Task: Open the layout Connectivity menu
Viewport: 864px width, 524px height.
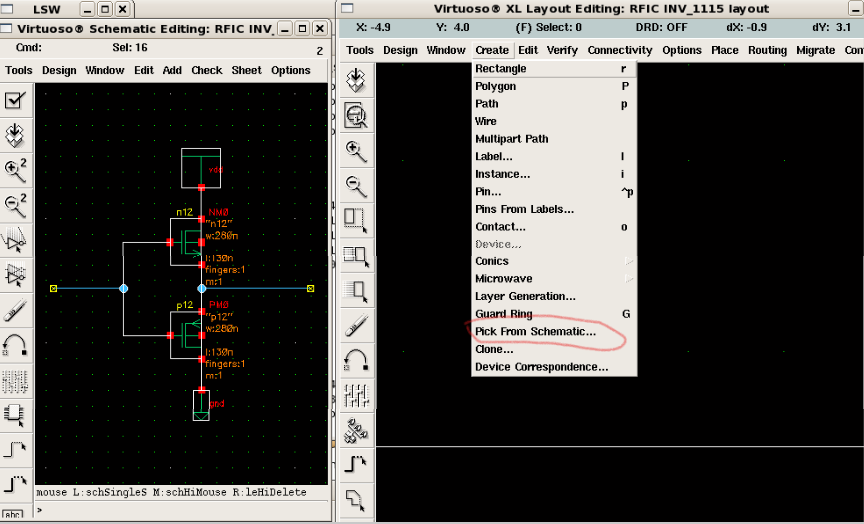Action: [x=620, y=50]
